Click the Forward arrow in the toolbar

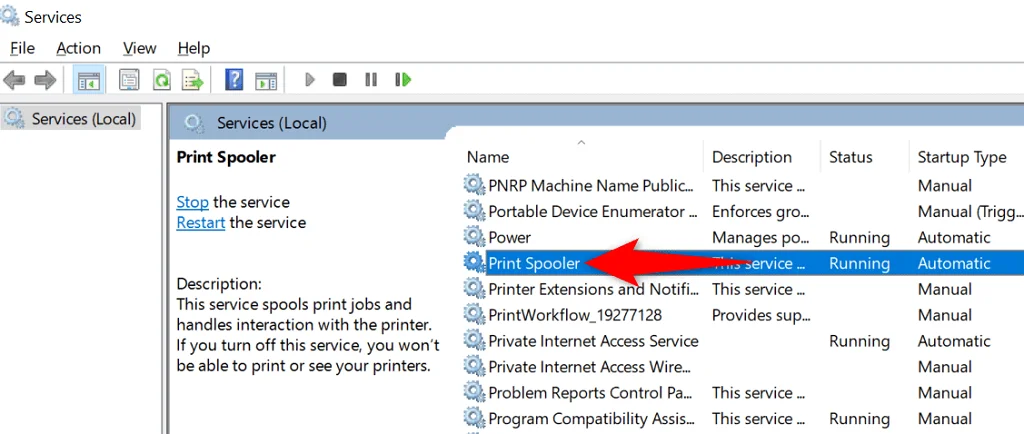[45, 80]
